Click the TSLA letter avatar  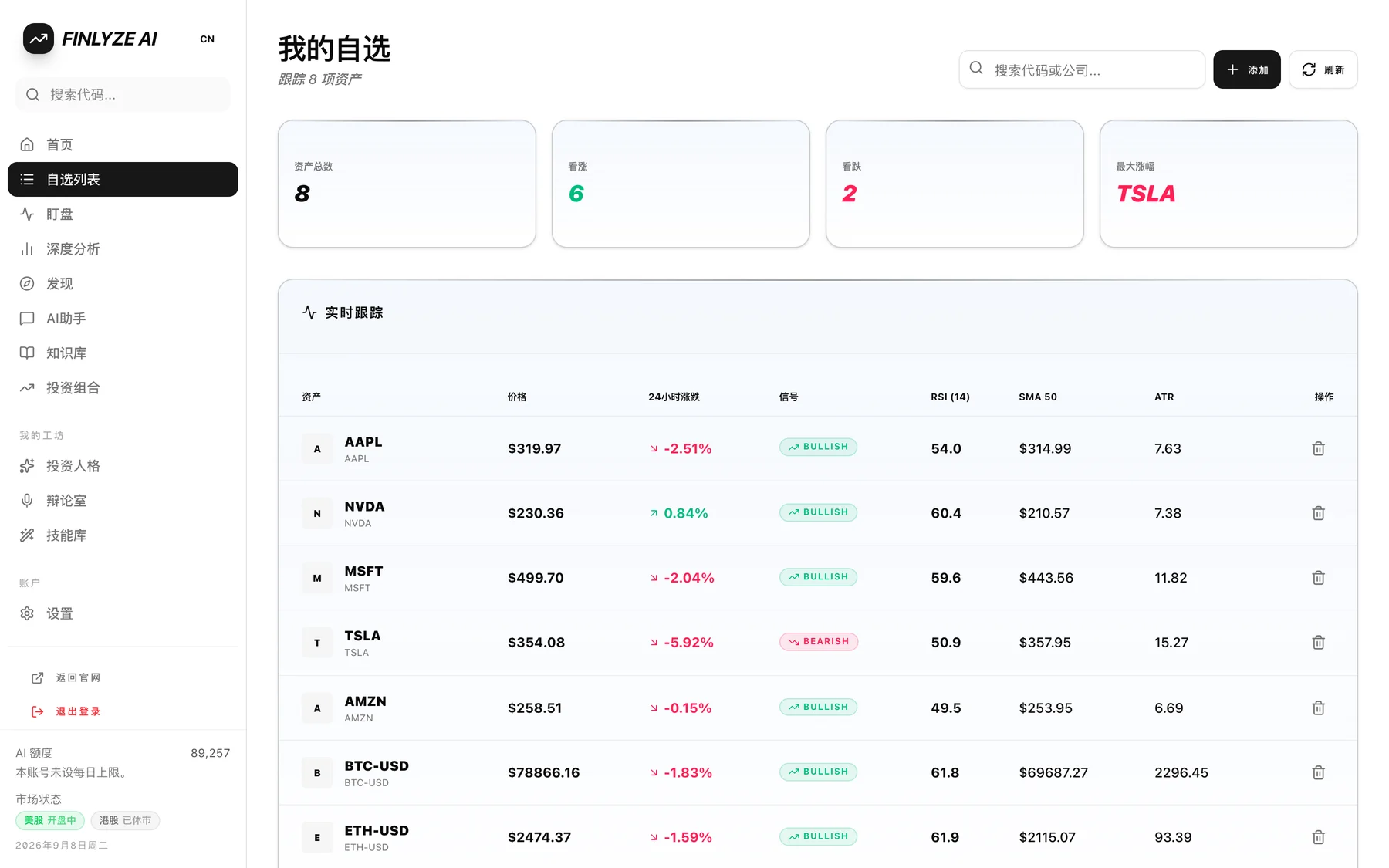pos(317,642)
